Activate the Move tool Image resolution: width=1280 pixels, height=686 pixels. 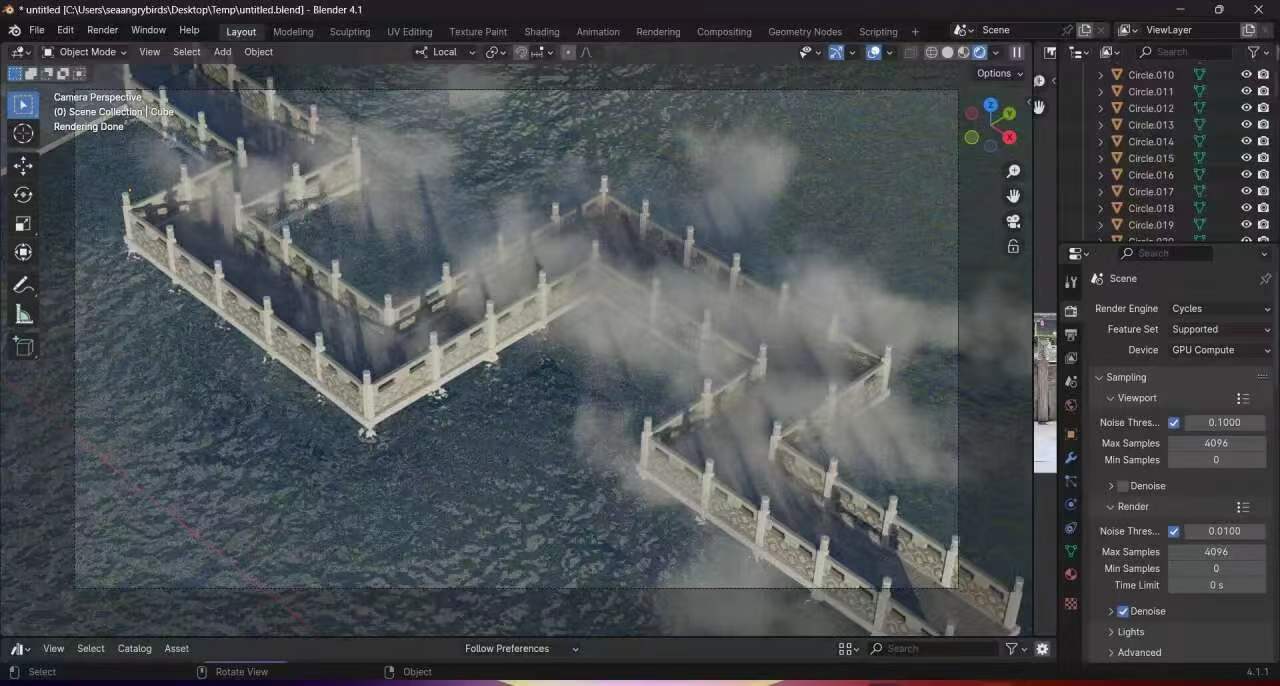[x=23, y=165]
